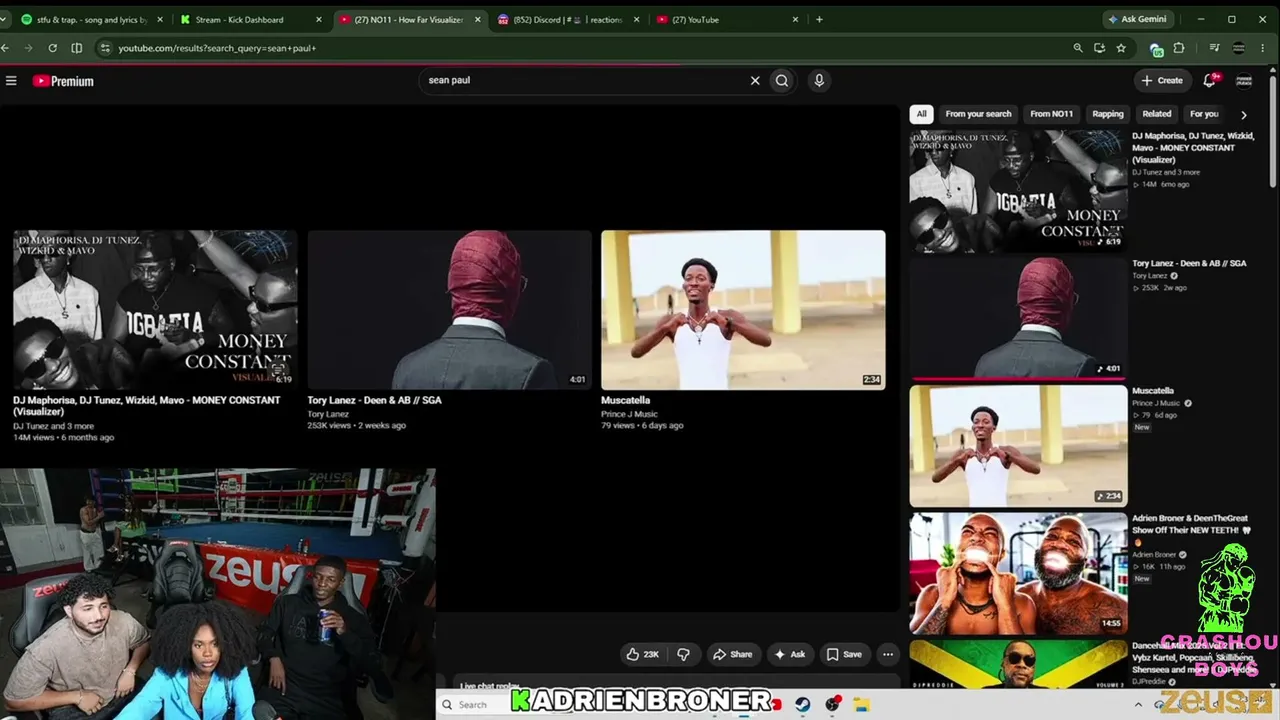Open sidebar 'Muscatella' video title
Image resolution: width=1280 pixels, height=720 pixels.
coord(1153,391)
